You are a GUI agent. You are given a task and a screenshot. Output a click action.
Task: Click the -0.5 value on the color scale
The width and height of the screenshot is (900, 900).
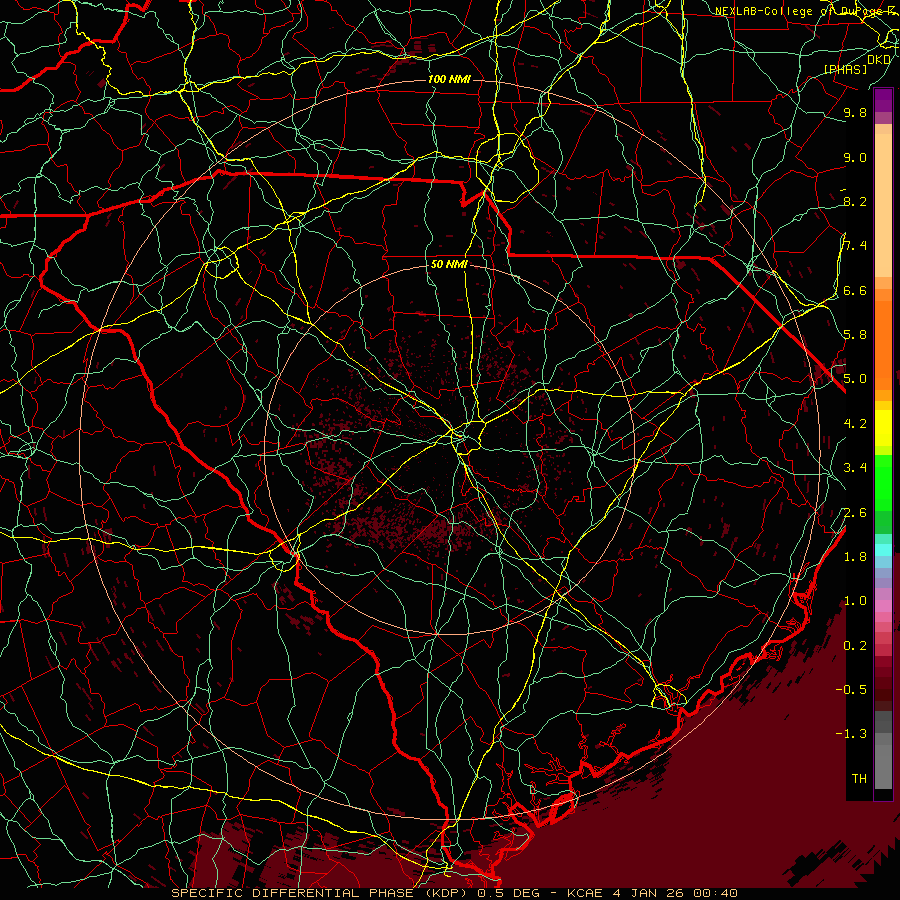click(x=851, y=690)
